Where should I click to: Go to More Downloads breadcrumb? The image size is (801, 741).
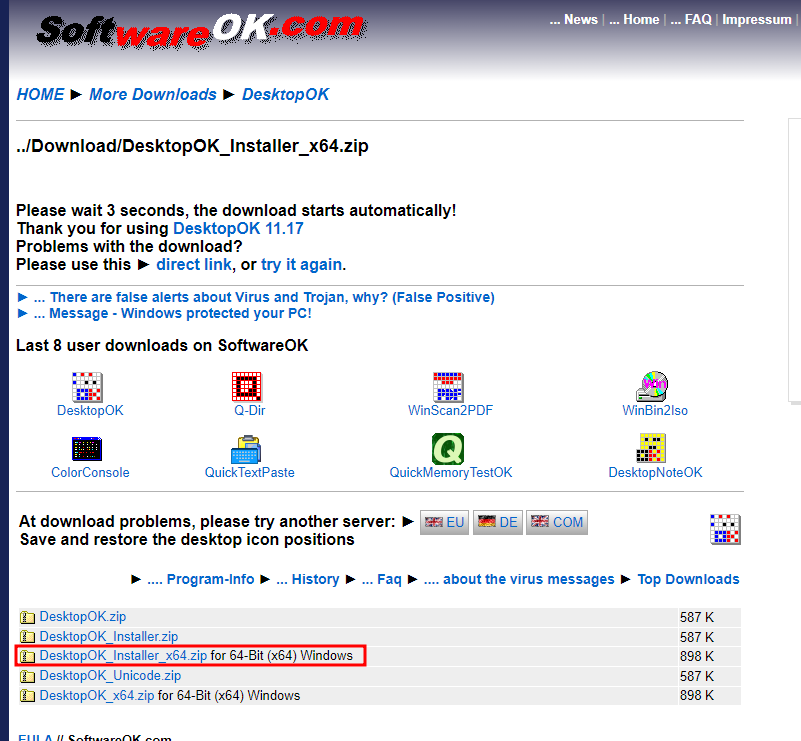tap(153, 94)
